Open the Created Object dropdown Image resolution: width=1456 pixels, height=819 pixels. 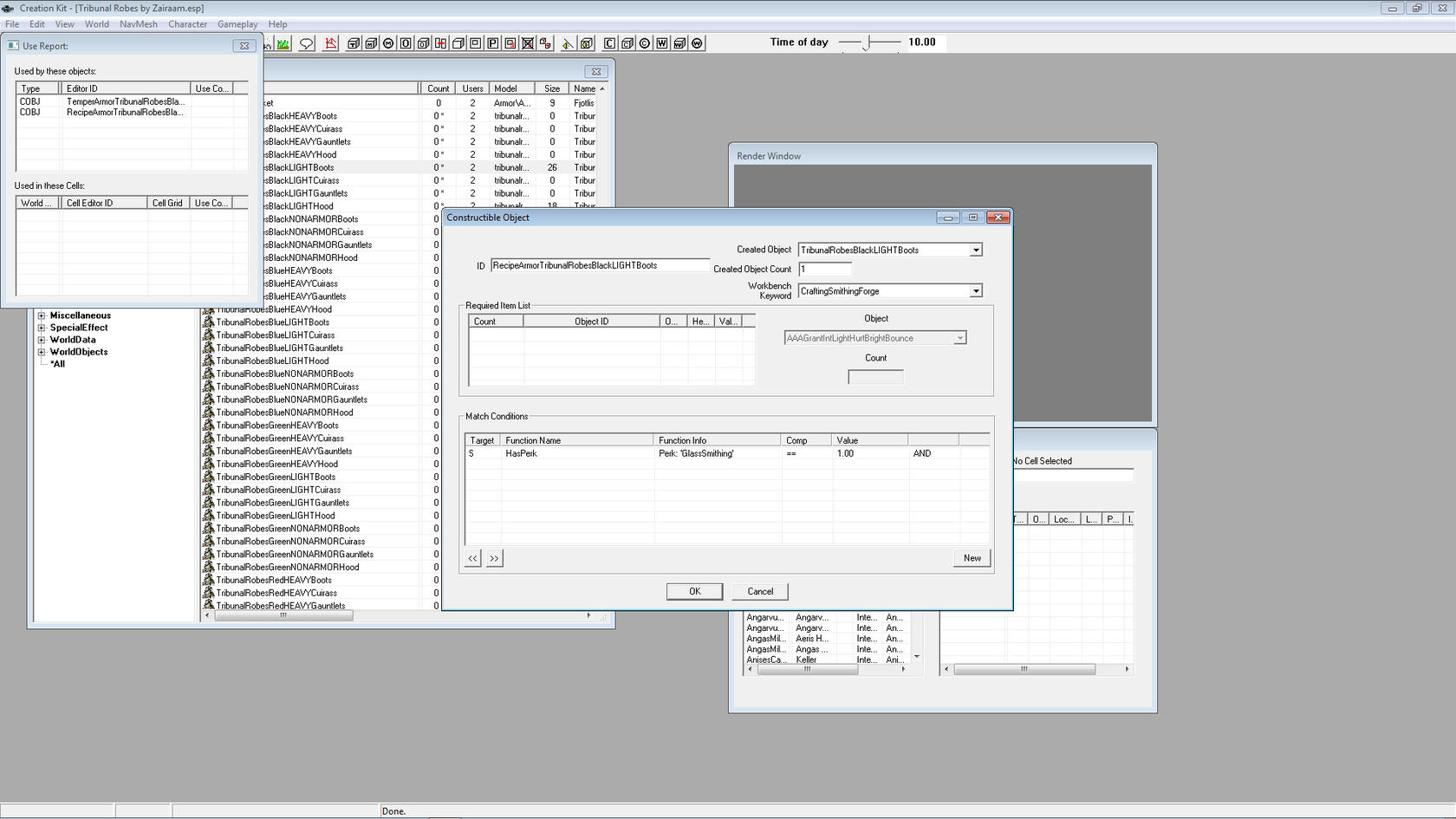pyautogui.click(x=976, y=250)
